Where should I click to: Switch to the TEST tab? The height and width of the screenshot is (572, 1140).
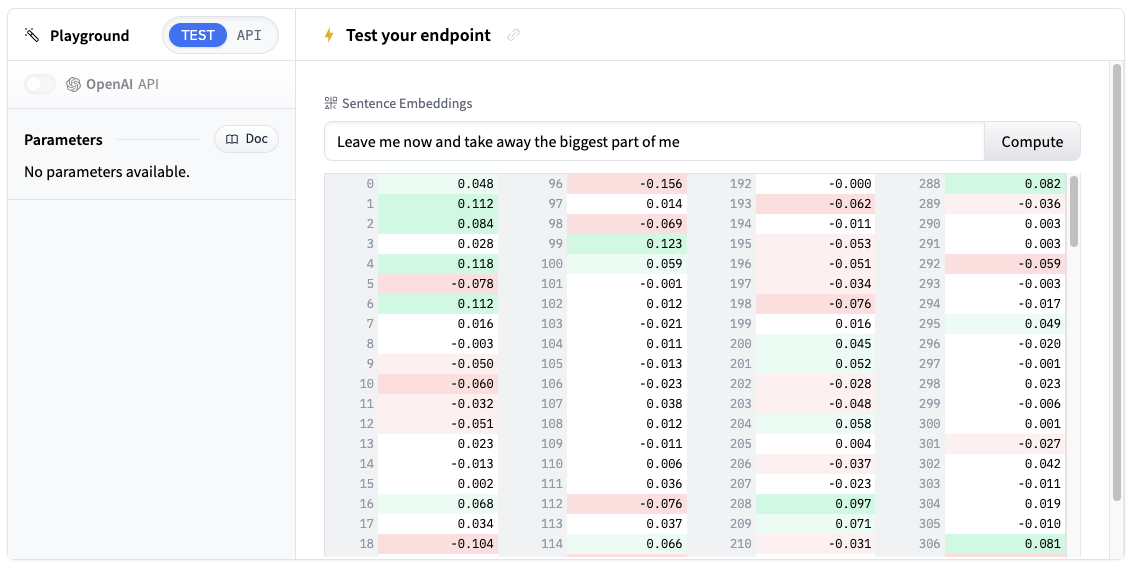pyautogui.click(x=198, y=35)
